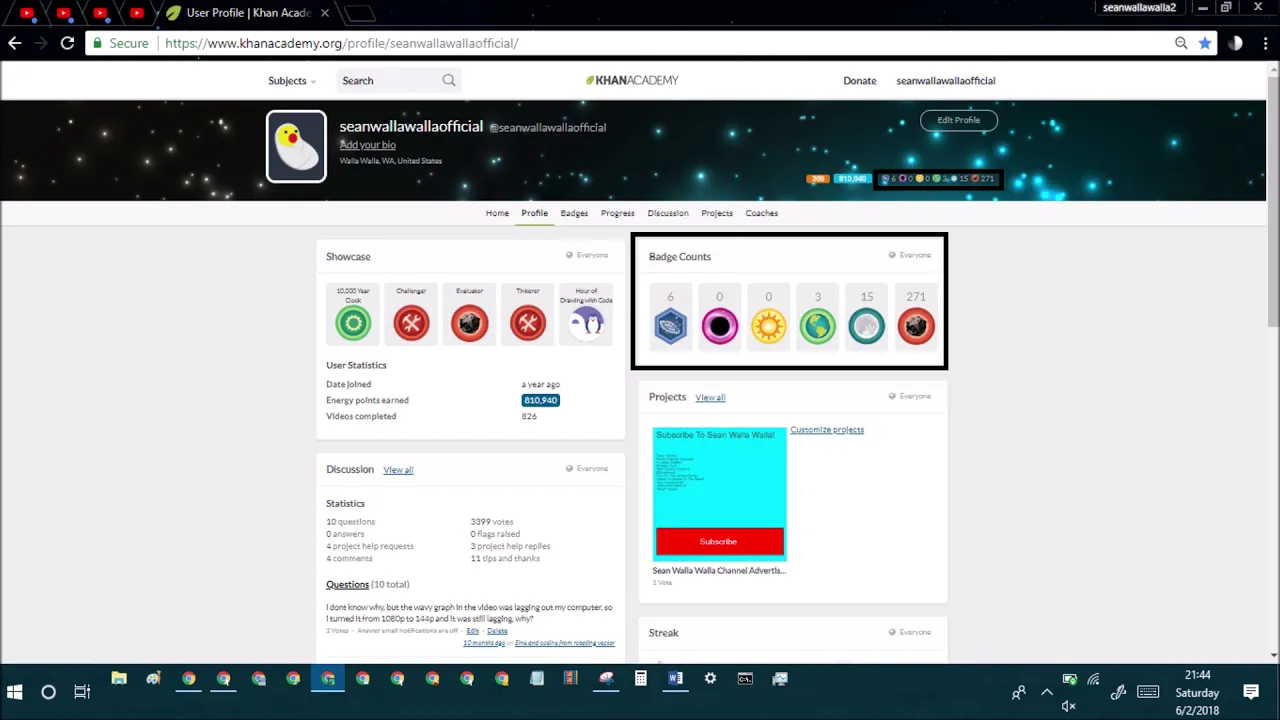
Task: Click the half-moon extension icon
Action: point(1236,43)
